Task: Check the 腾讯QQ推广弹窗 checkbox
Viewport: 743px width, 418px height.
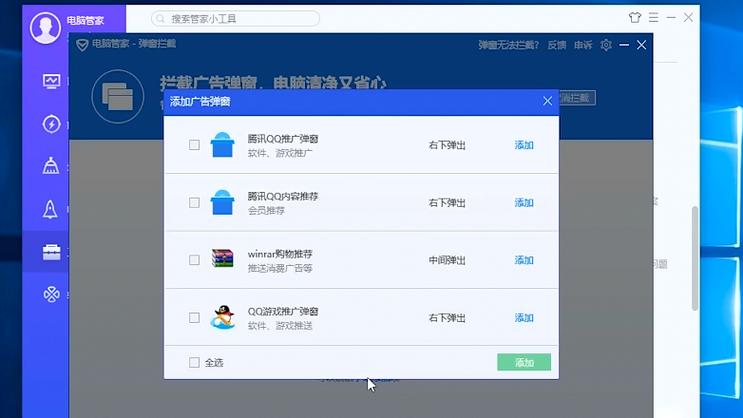Action: point(194,145)
